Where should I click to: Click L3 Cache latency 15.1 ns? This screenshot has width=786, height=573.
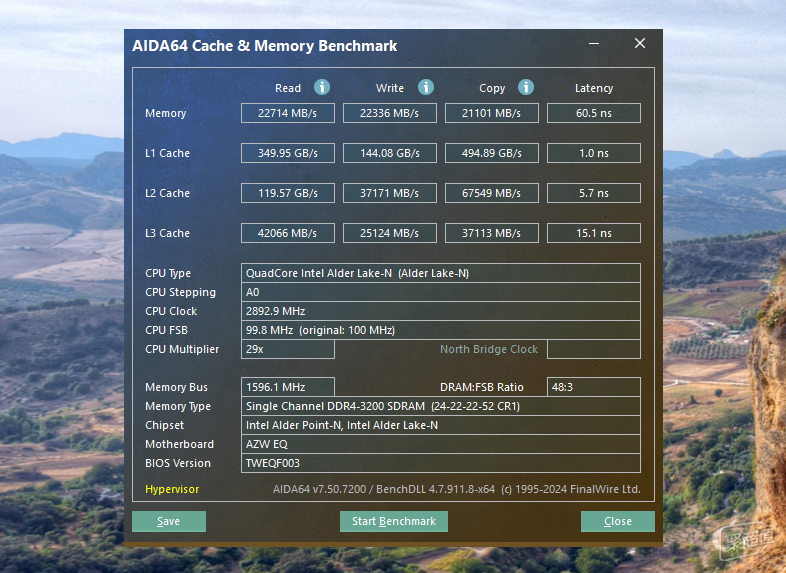[594, 234]
